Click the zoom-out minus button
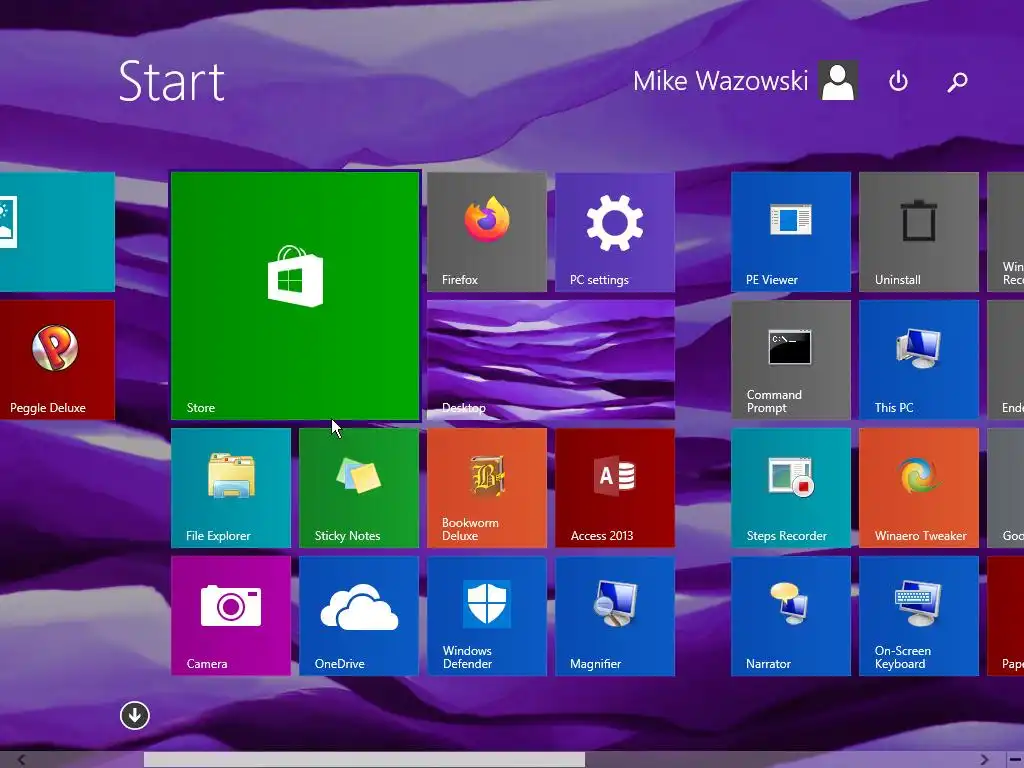This screenshot has height=768, width=1024. point(1016,760)
